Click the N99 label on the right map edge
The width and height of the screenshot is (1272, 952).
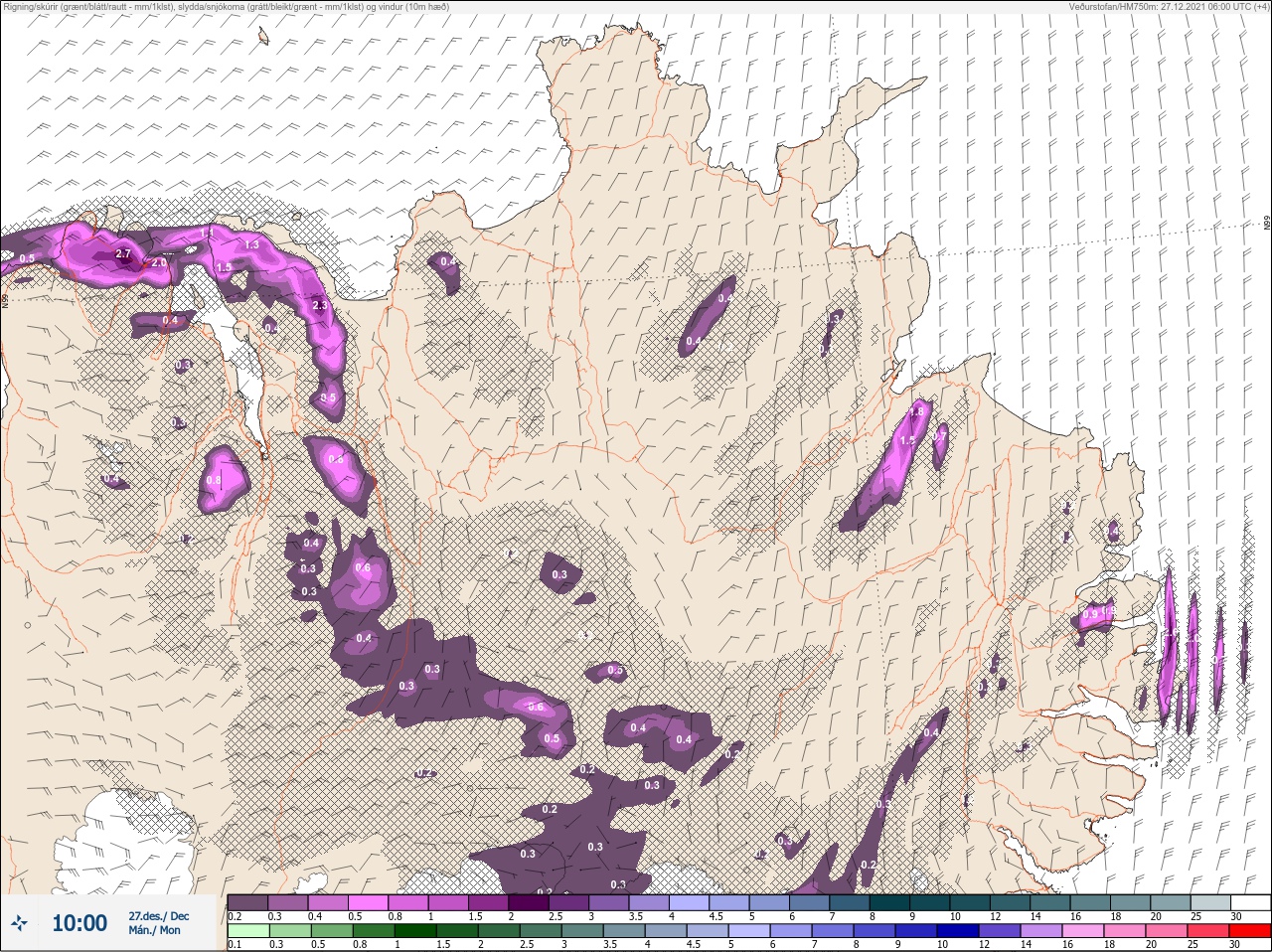point(1267,225)
